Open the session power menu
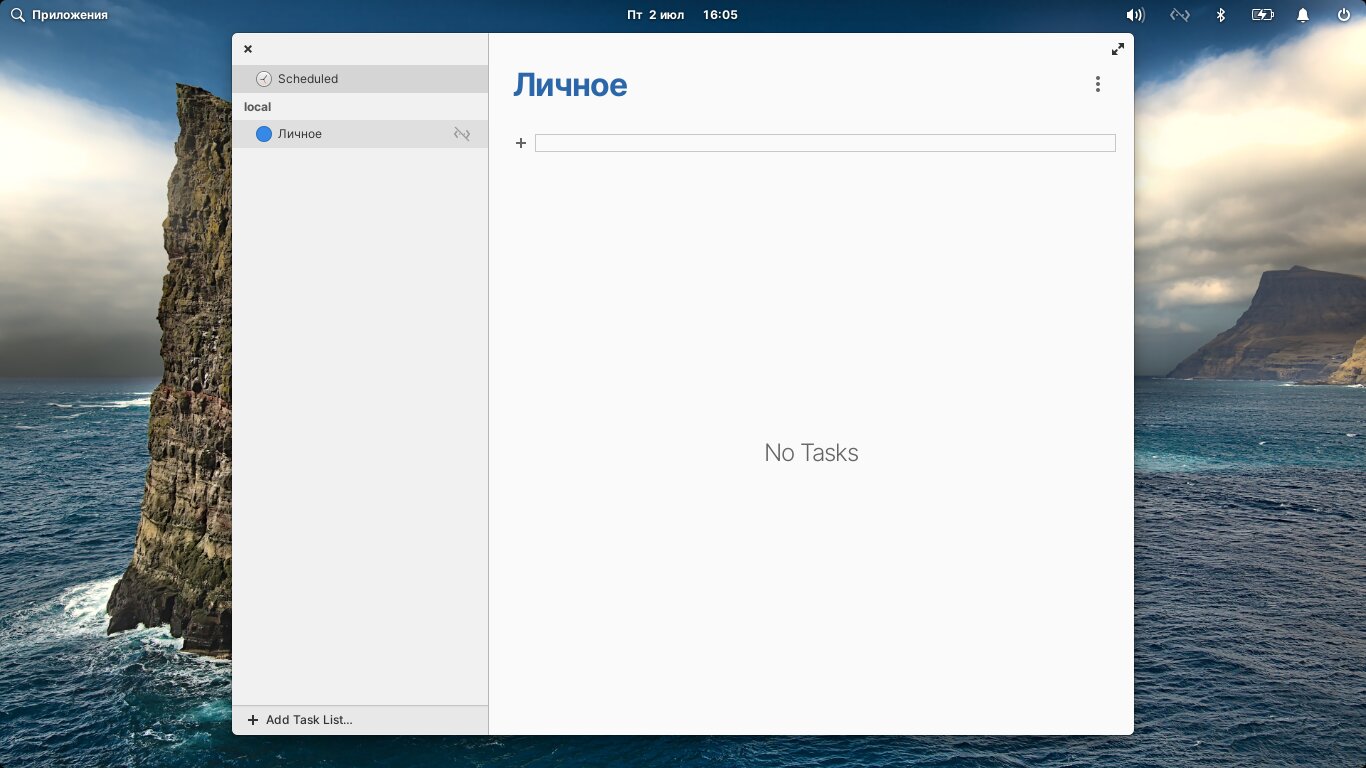 click(1344, 15)
